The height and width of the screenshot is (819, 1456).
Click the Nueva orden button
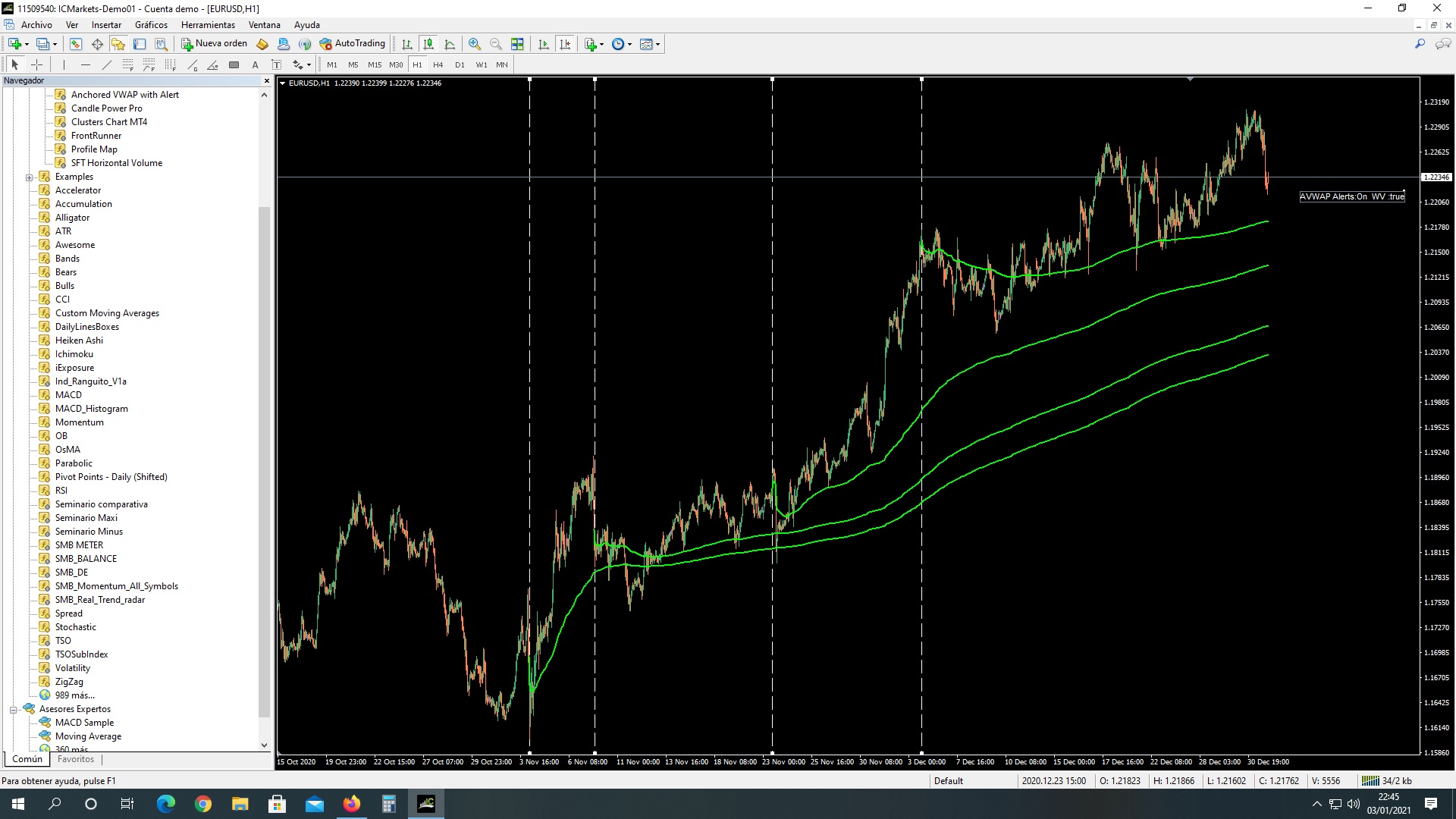tap(215, 44)
